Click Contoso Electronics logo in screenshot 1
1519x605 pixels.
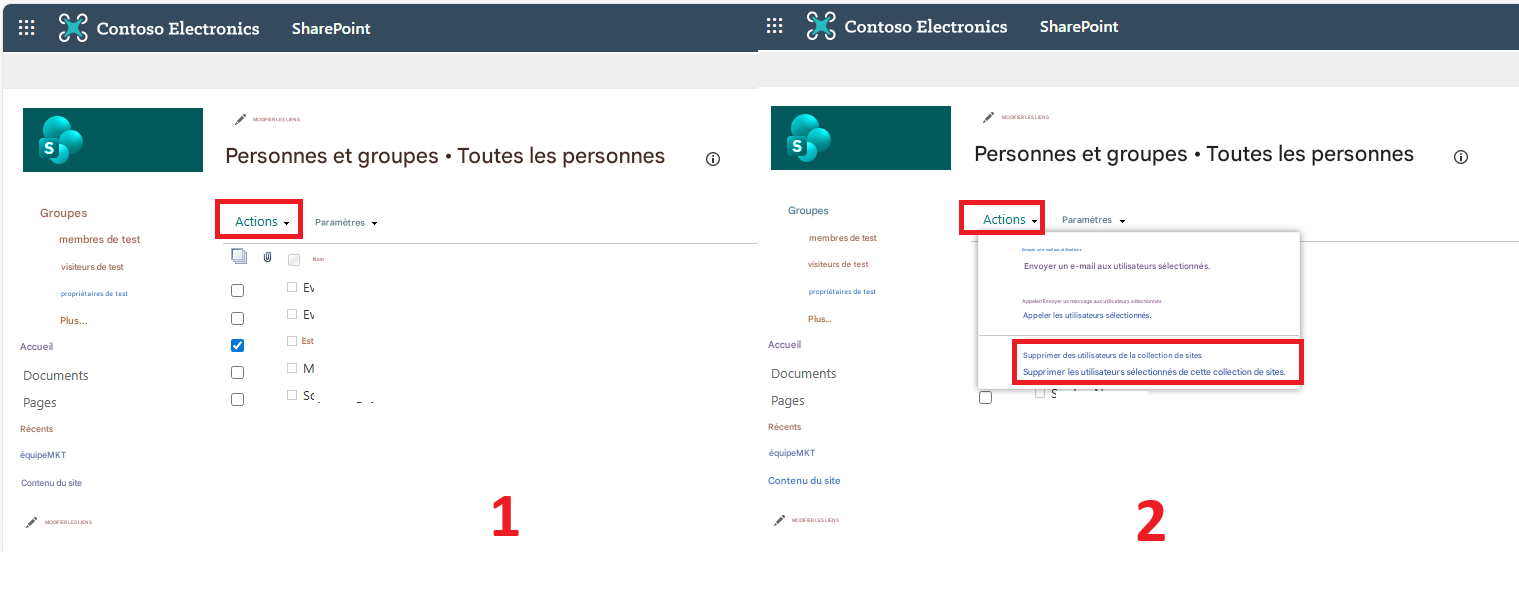tap(73, 28)
